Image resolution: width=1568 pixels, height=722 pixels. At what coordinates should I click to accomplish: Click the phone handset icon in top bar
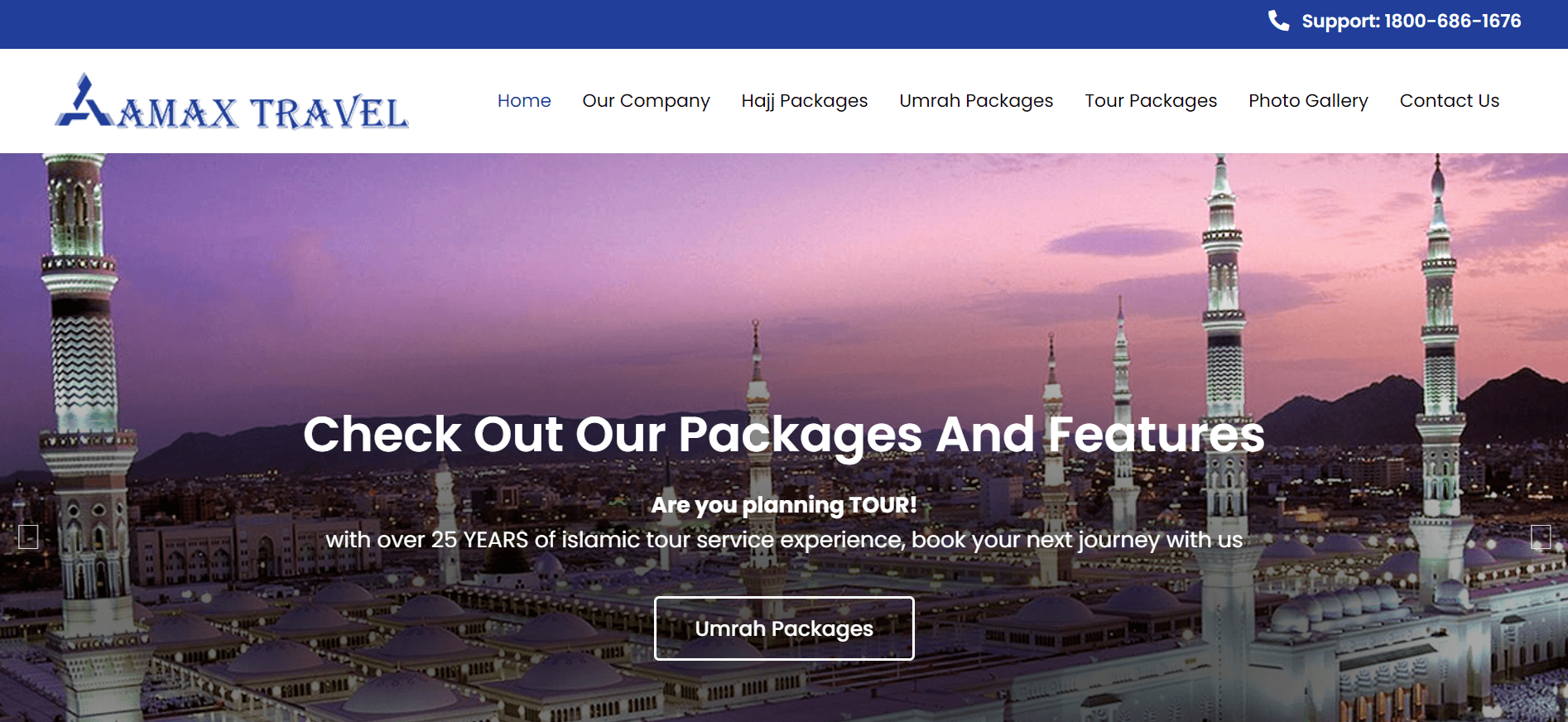[1278, 21]
